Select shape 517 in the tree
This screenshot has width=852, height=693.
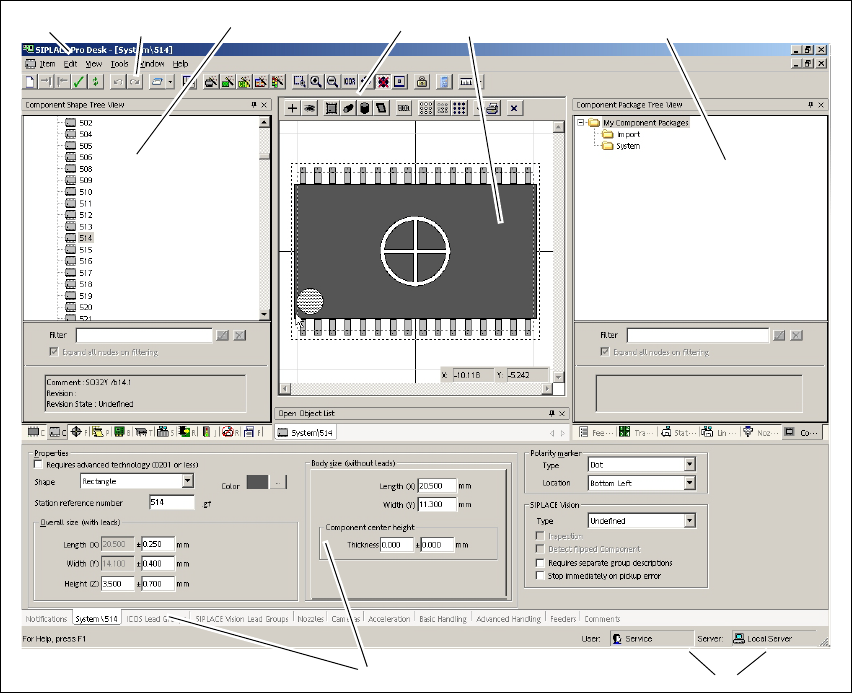pos(86,273)
